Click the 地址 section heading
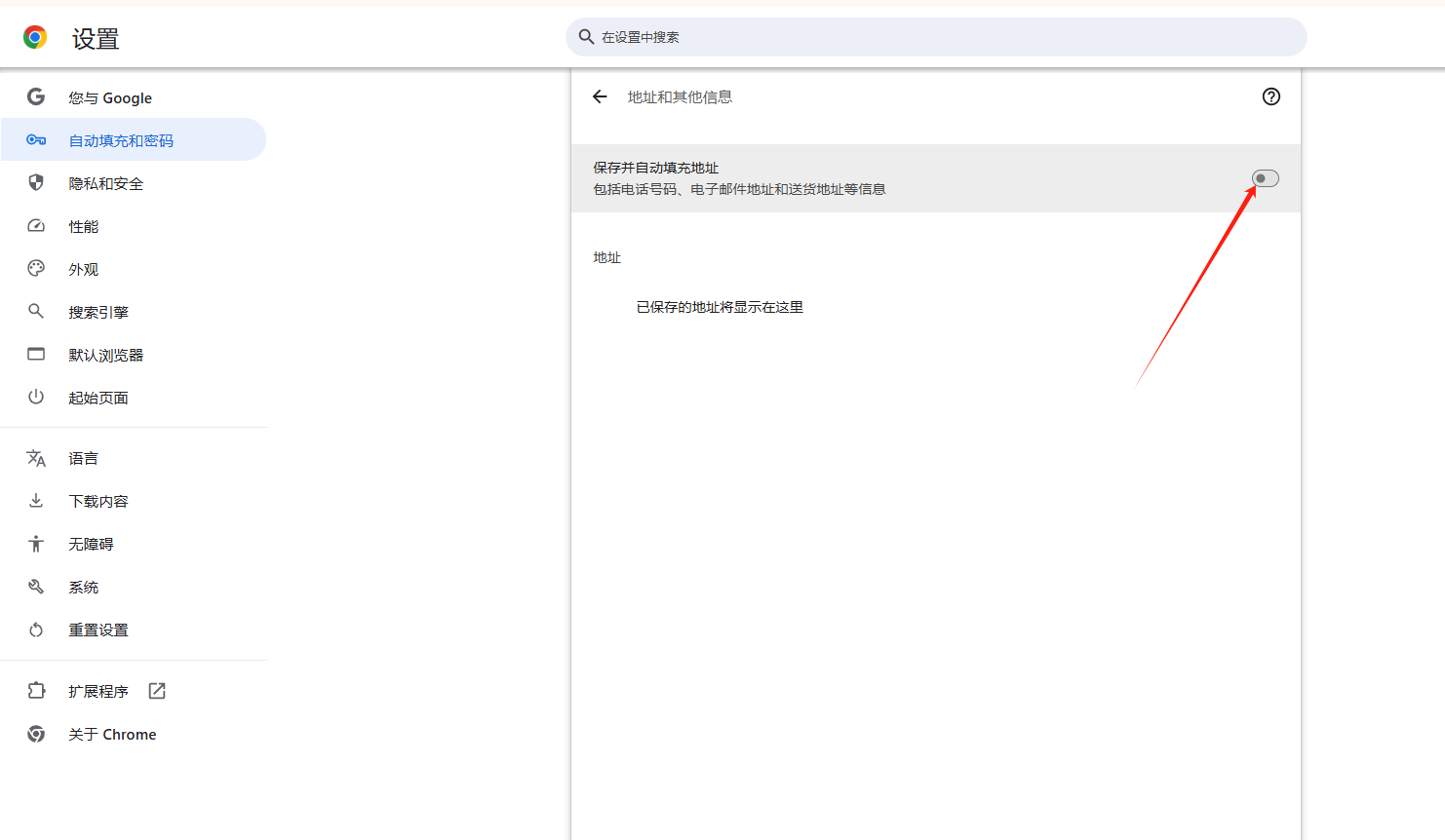 tap(606, 257)
